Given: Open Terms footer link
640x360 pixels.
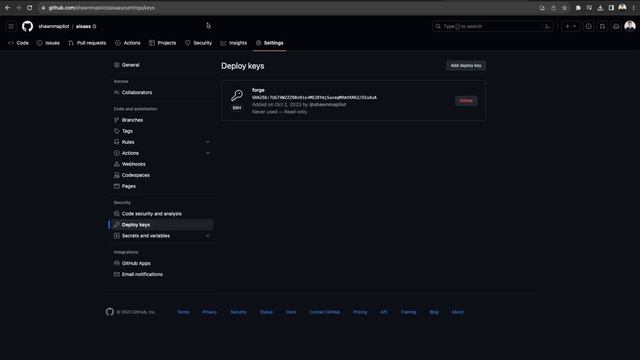Looking at the screenshot, I should (183, 312).
